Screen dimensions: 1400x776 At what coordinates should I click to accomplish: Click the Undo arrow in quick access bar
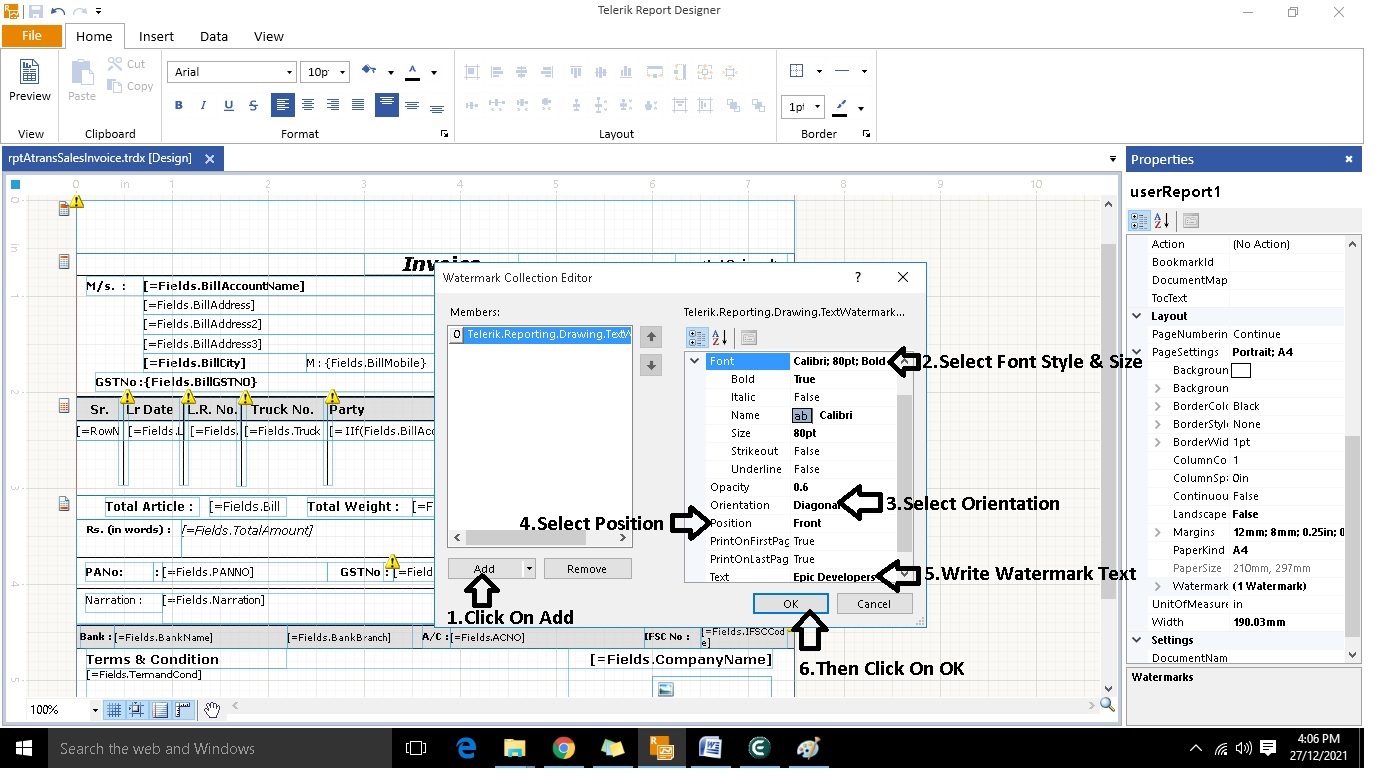tap(57, 12)
